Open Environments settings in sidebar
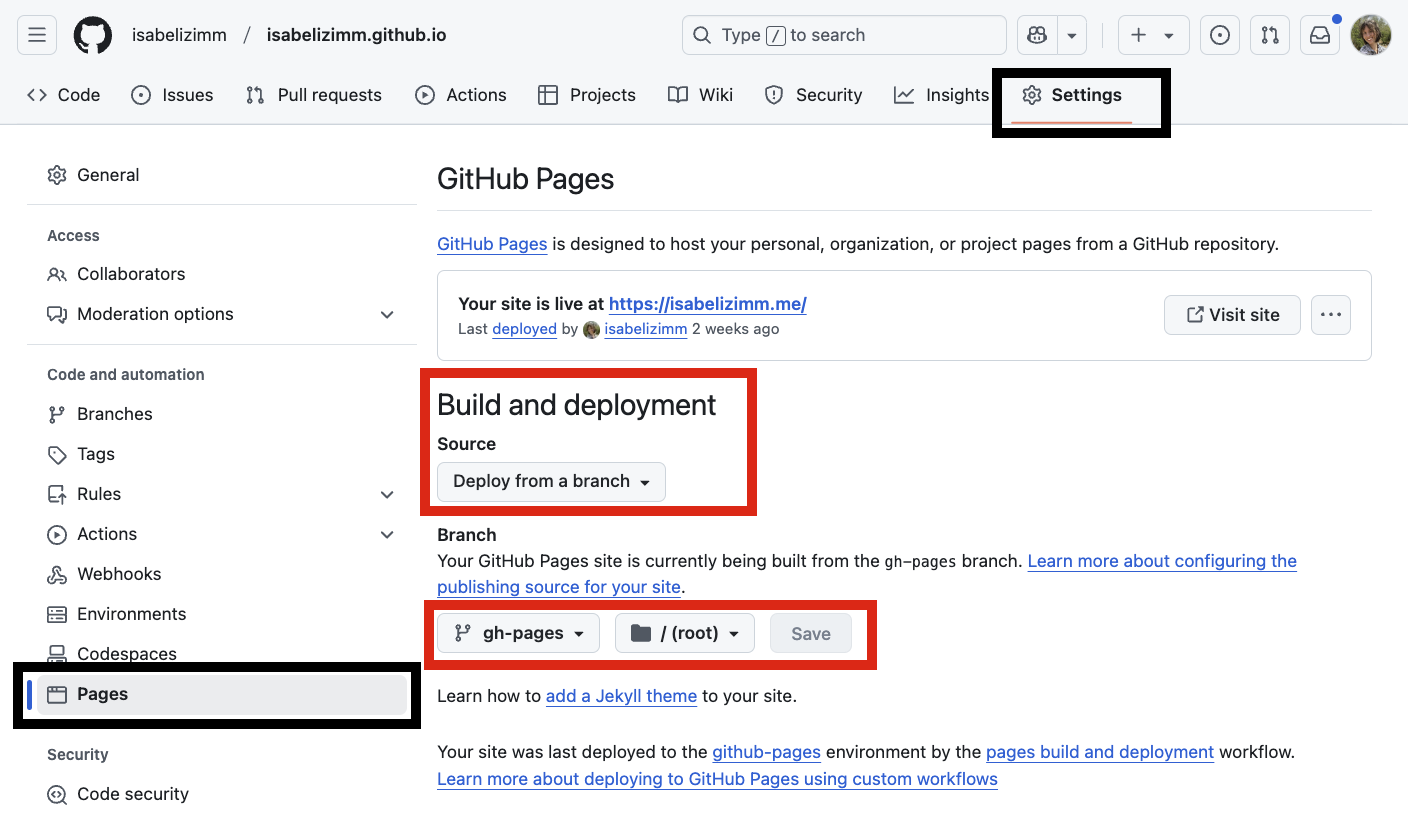The width and height of the screenshot is (1408, 819). 221,614
